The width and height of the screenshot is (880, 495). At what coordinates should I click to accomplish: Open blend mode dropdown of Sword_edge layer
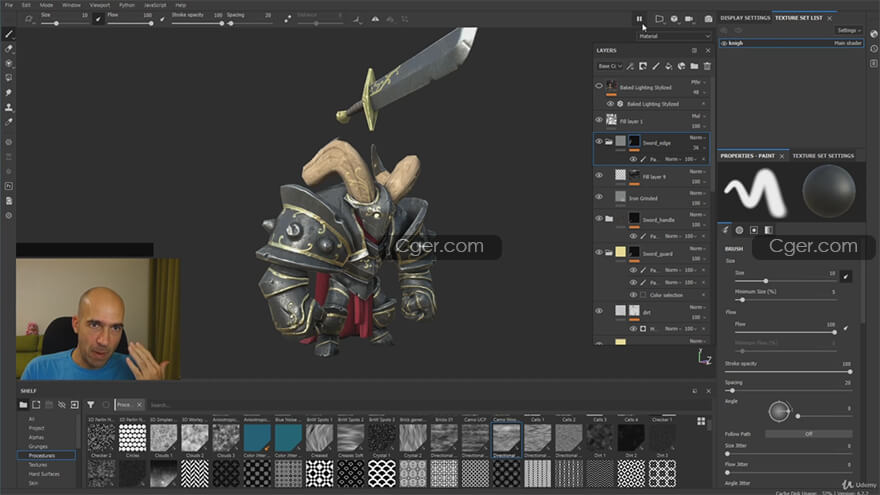698,138
